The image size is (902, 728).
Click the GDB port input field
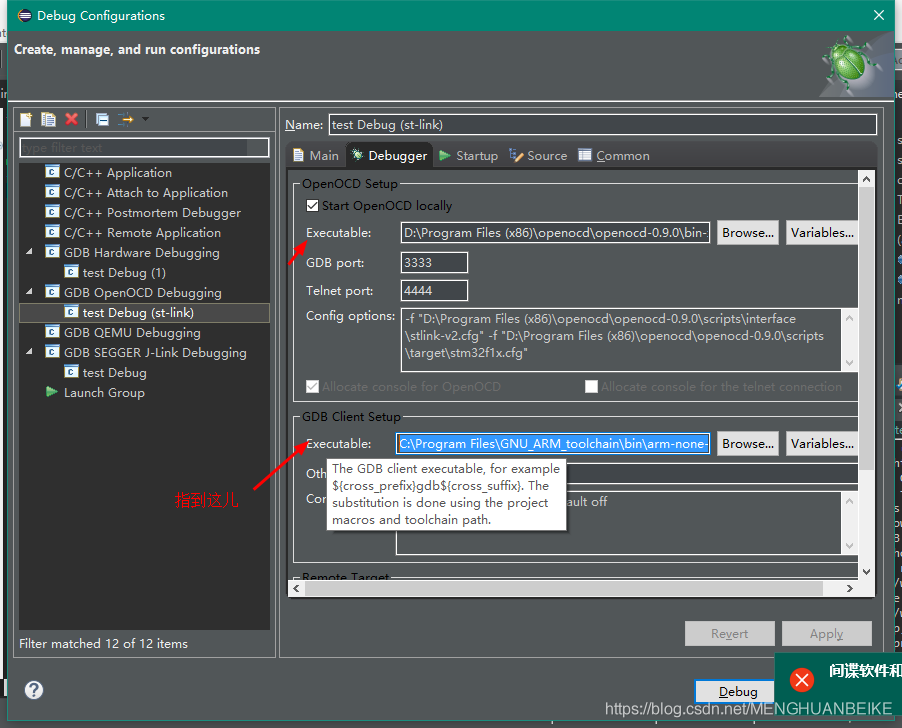(434, 263)
